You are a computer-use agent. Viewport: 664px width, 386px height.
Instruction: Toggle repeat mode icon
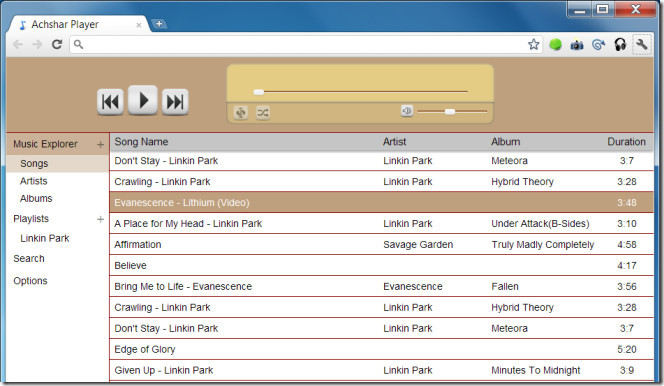coord(241,113)
